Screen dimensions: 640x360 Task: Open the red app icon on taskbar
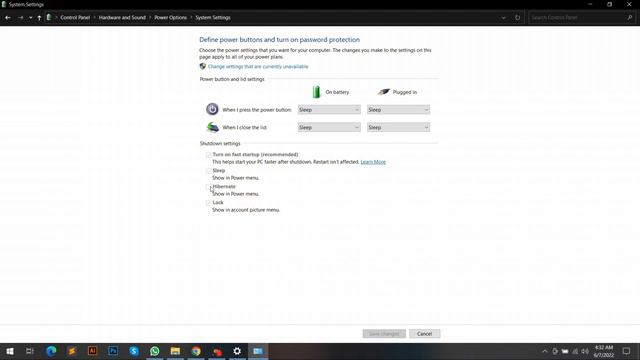coord(217,351)
